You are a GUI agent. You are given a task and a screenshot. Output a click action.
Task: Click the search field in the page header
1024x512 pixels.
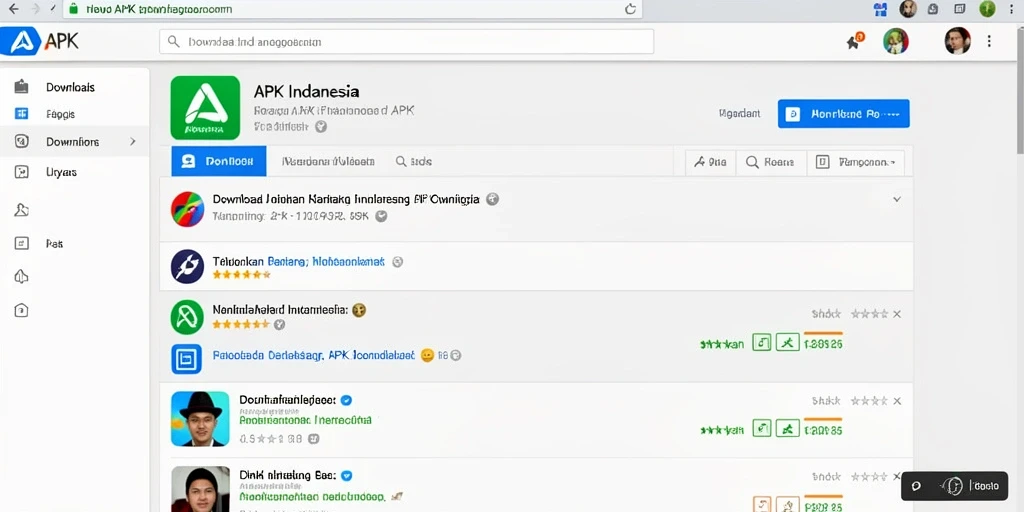(x=406, y=41)
